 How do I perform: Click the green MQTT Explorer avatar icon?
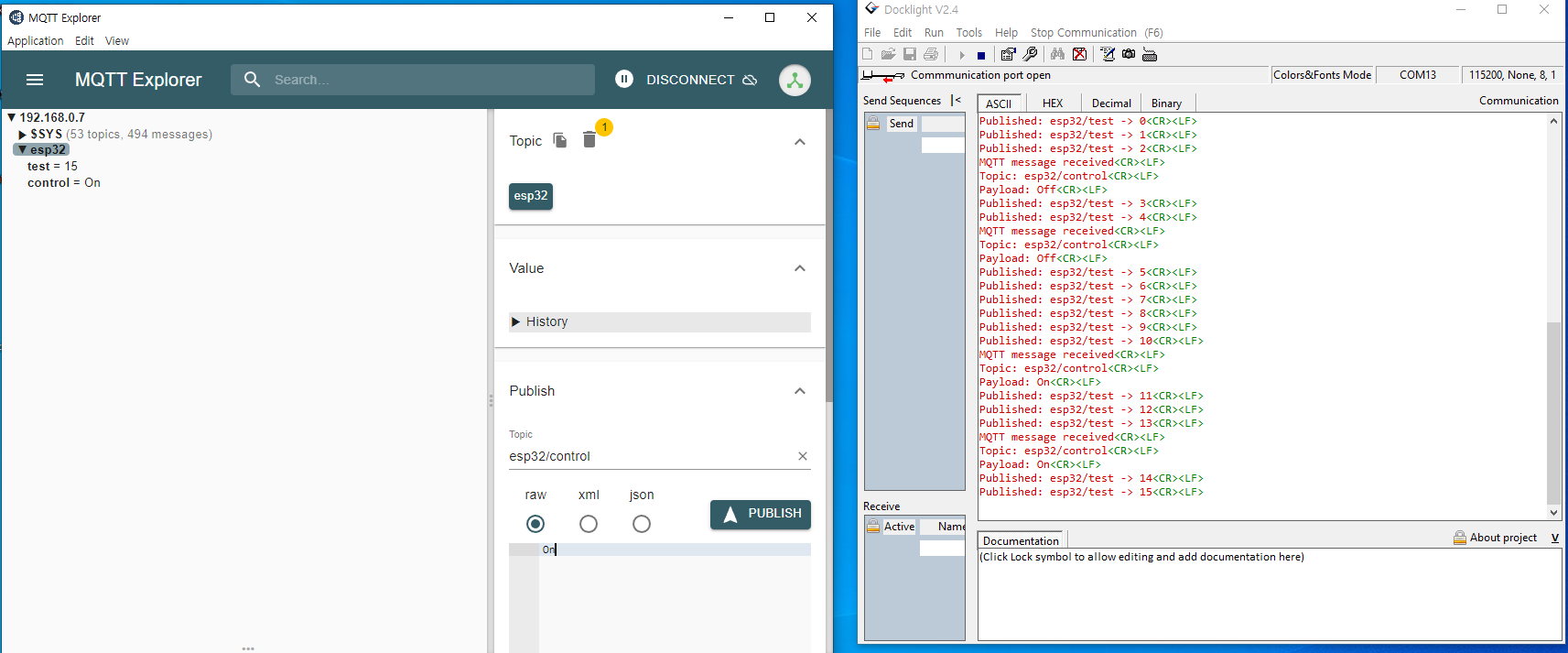pos(795,81)
